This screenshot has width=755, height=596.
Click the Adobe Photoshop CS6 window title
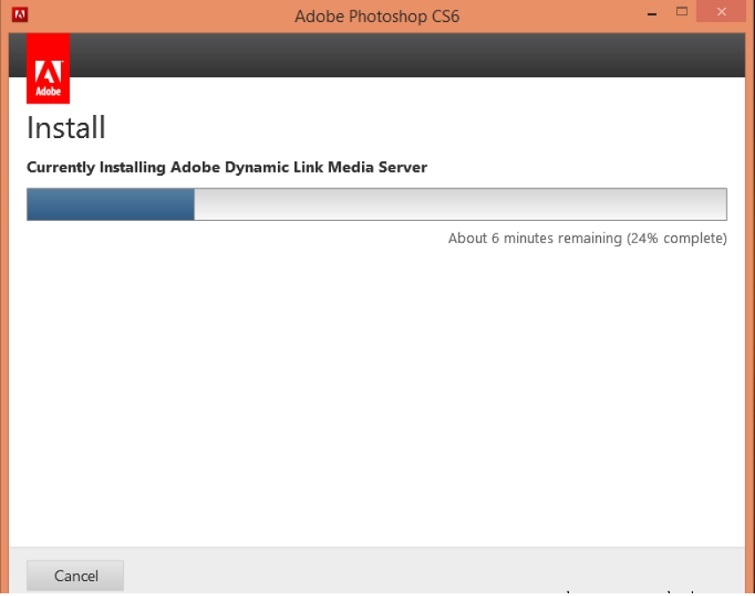(x=377, y=16)
